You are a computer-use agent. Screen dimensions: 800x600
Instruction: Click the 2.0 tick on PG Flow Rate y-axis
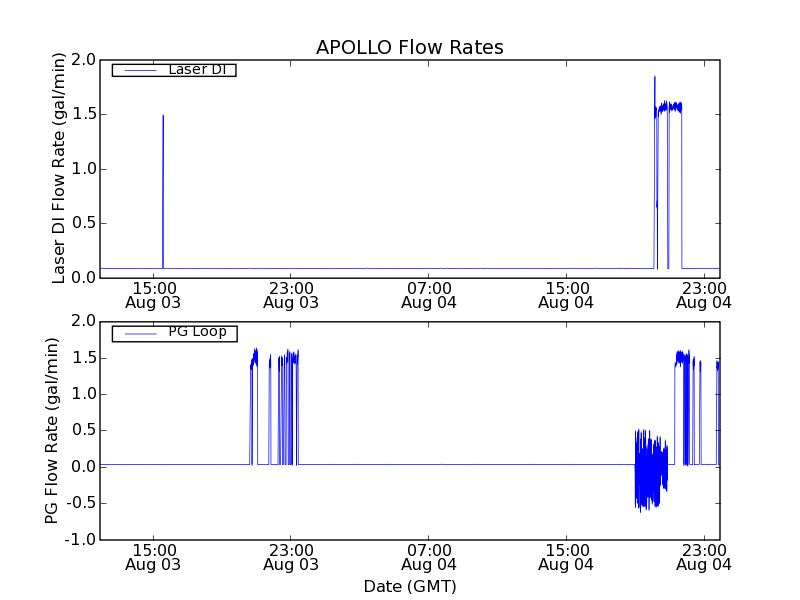(84, 321)
